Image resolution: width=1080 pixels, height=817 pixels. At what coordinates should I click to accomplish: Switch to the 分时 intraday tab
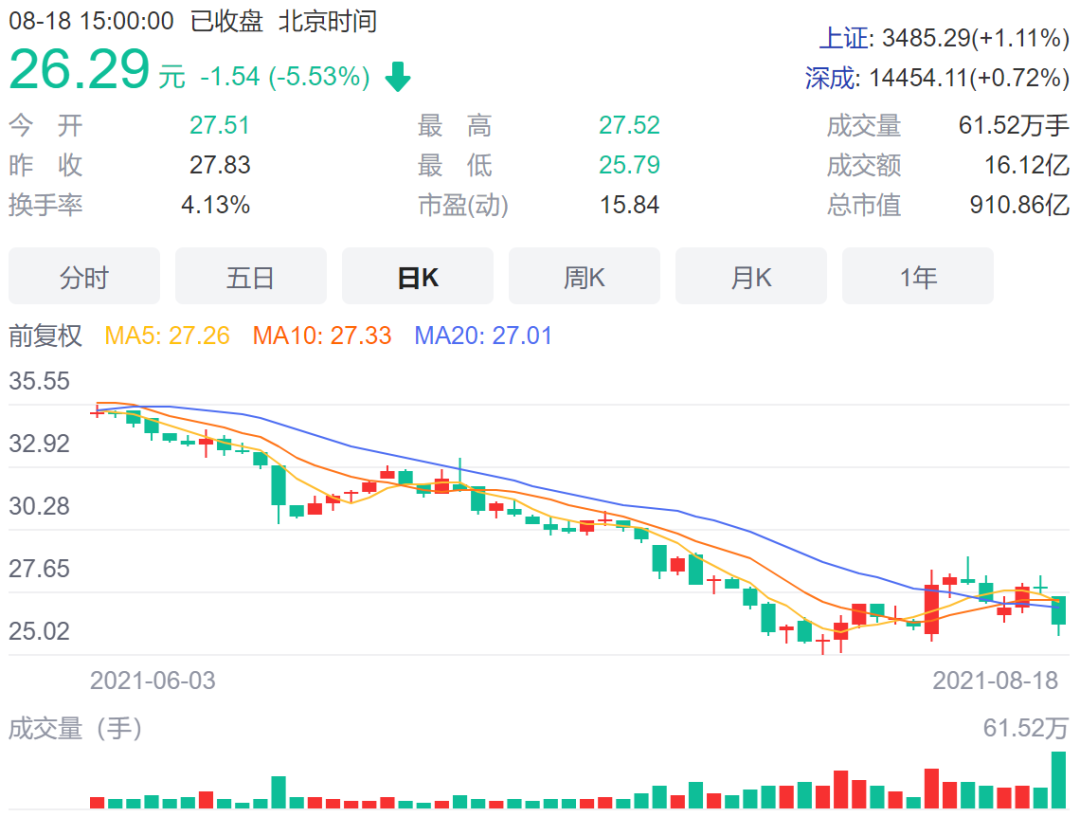[84, 276]
